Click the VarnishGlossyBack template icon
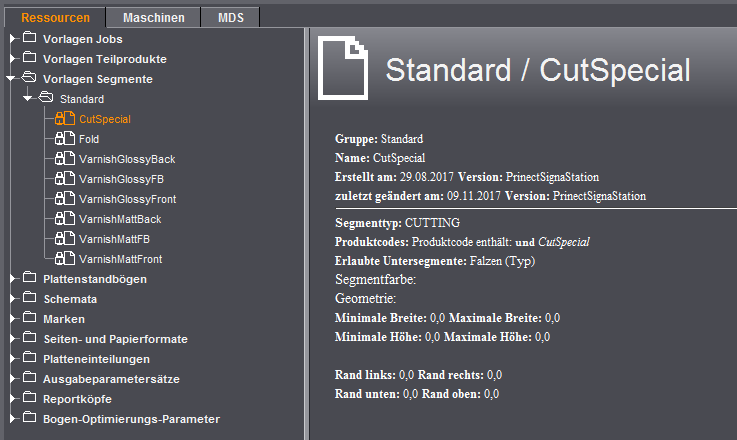 click(64, 158)
